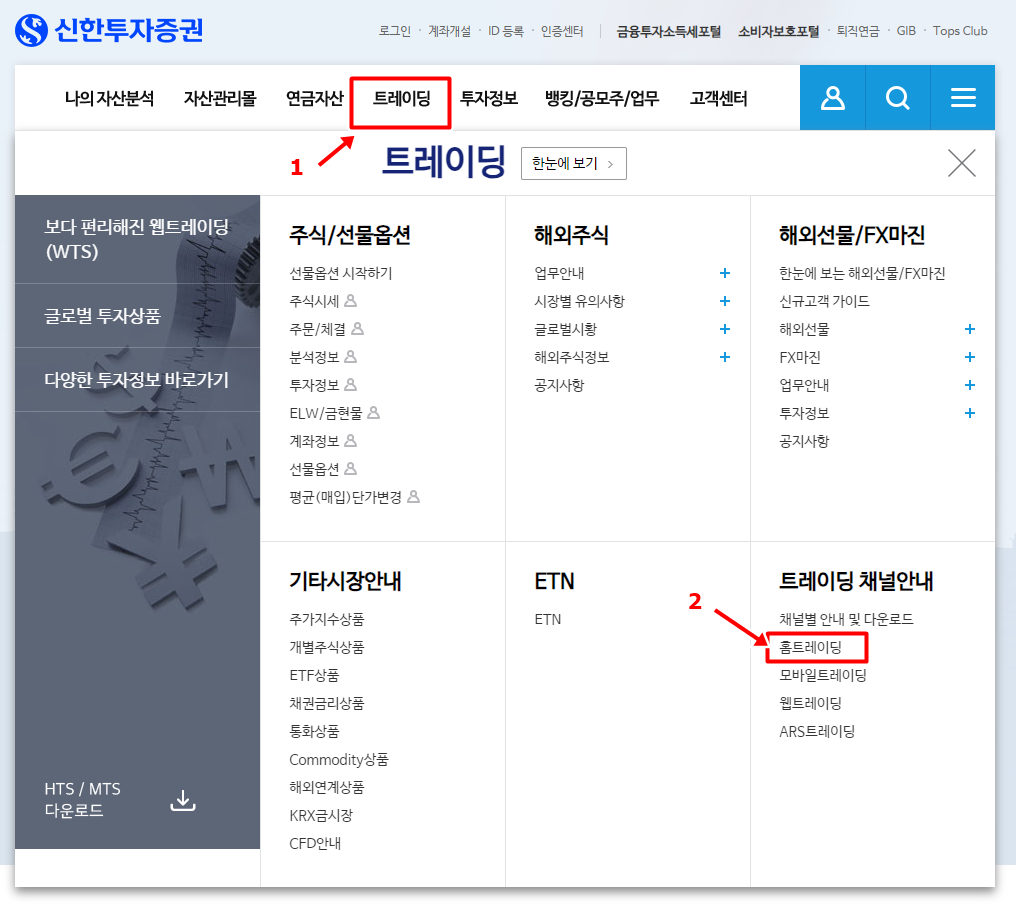
Task: Click the HTS / MTS download icon
Action: coord(183,800)
